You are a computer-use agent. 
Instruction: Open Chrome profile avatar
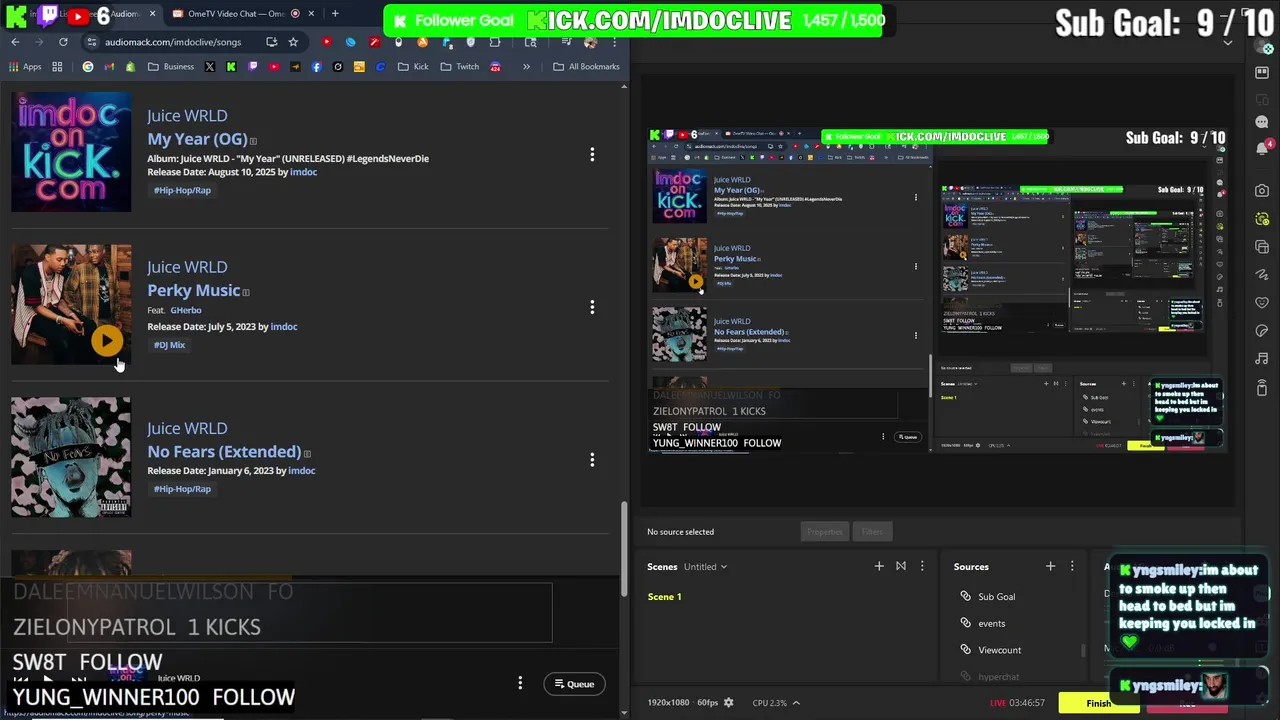(x=590, y=42)
